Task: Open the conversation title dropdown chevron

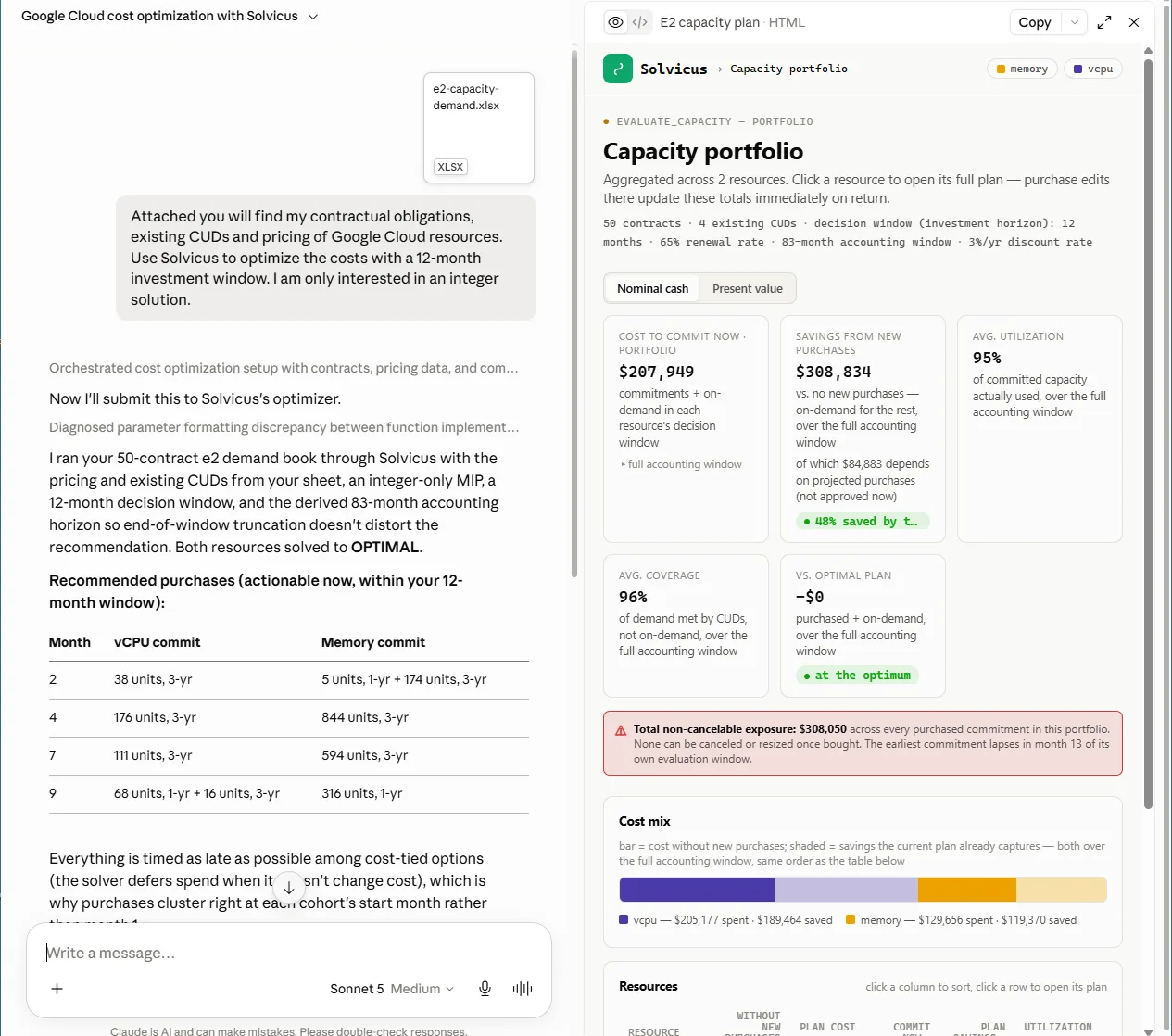Action: [313, 17]
